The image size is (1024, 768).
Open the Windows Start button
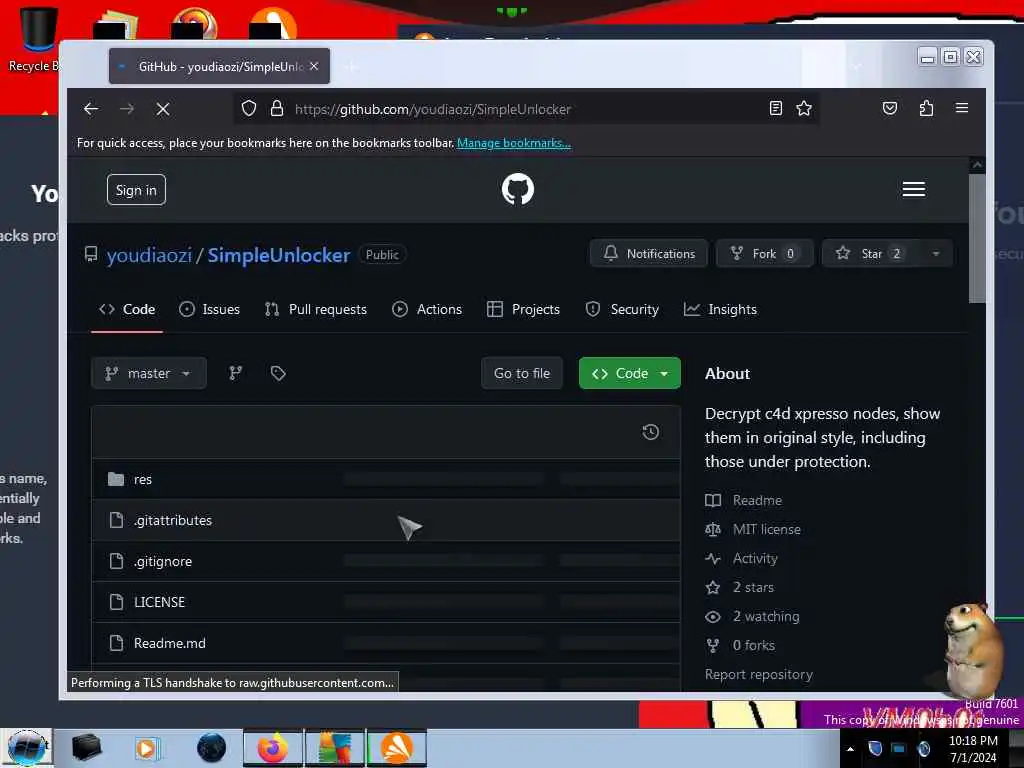point(27,748)
